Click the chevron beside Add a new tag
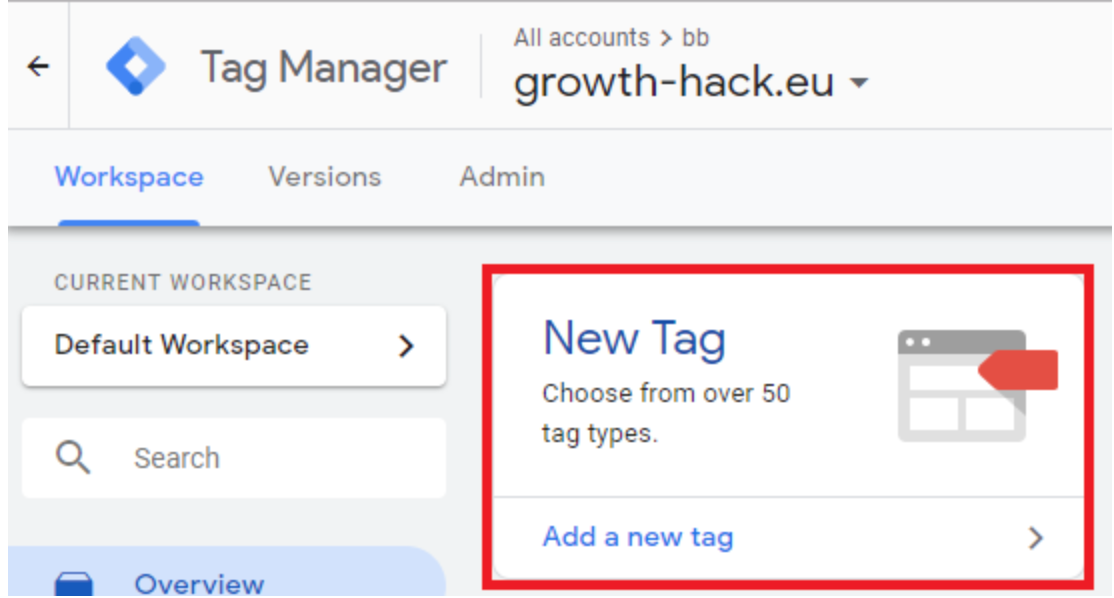The image size is (1114, 598). click(x=1036, y=538)
